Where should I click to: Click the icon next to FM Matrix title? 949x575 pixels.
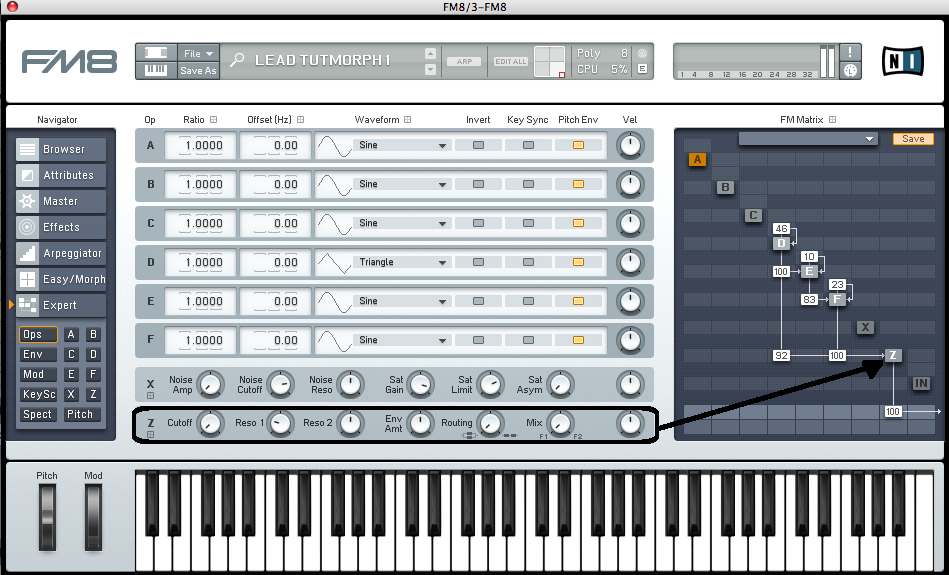[x=832, y=120]
